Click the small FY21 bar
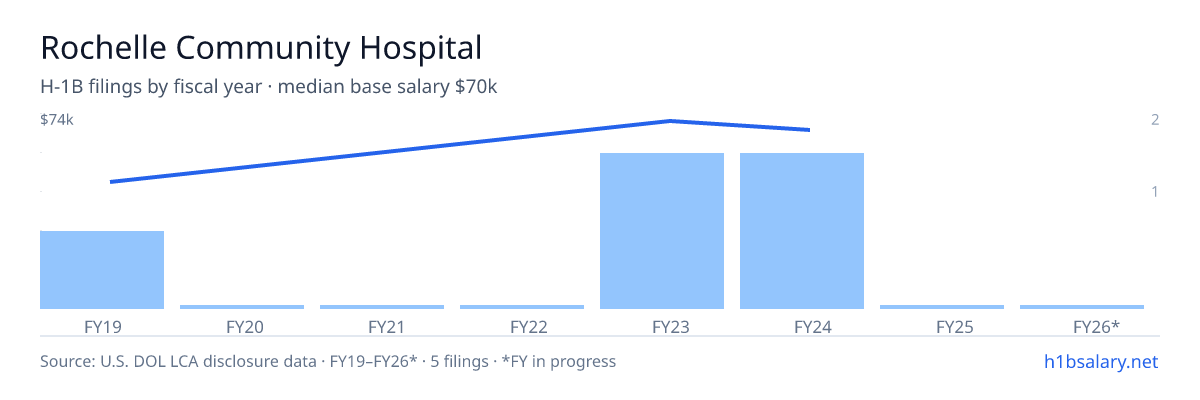The width and height of the screenshot is (1200, 400). [x=382, y=307]
